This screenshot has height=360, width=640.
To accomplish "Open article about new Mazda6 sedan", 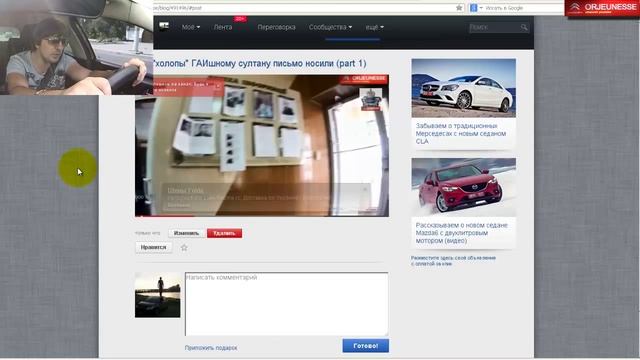I will (x=462, y=233).
